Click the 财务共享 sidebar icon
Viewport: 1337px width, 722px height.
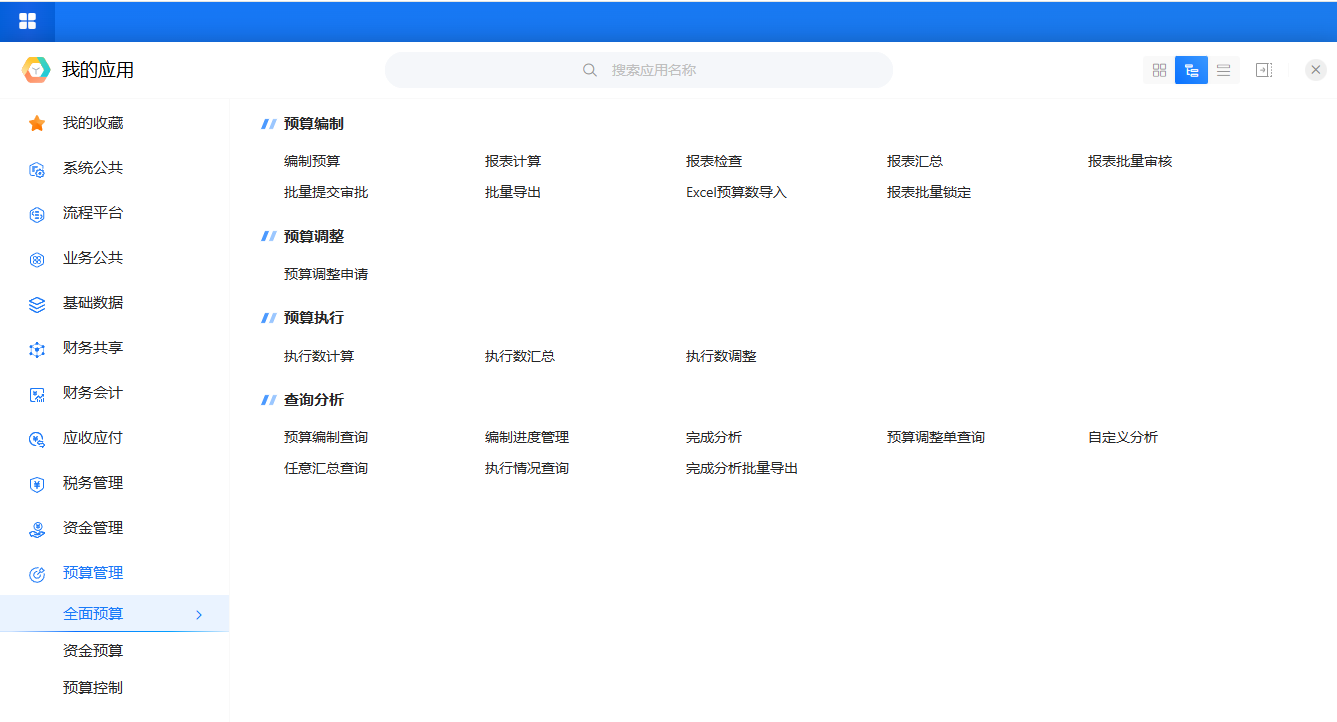coord(37,349)
